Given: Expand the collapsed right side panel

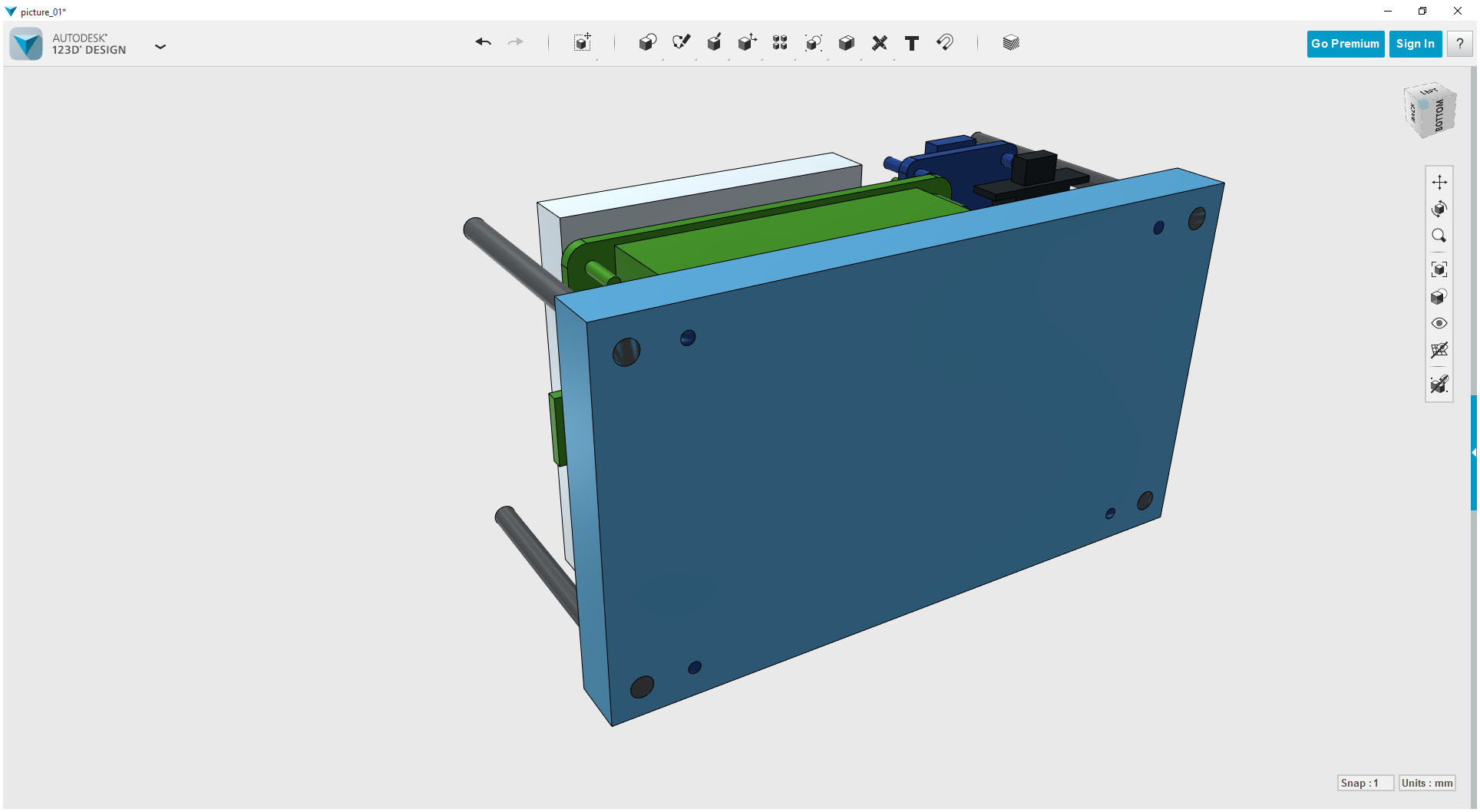Looking at the screenshot, I should tap(1474, 453).
